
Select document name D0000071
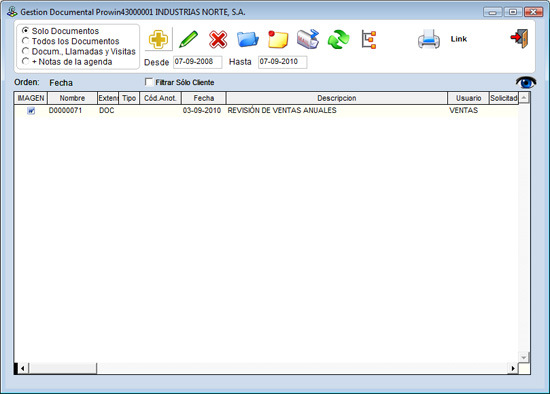pos(65,111)
